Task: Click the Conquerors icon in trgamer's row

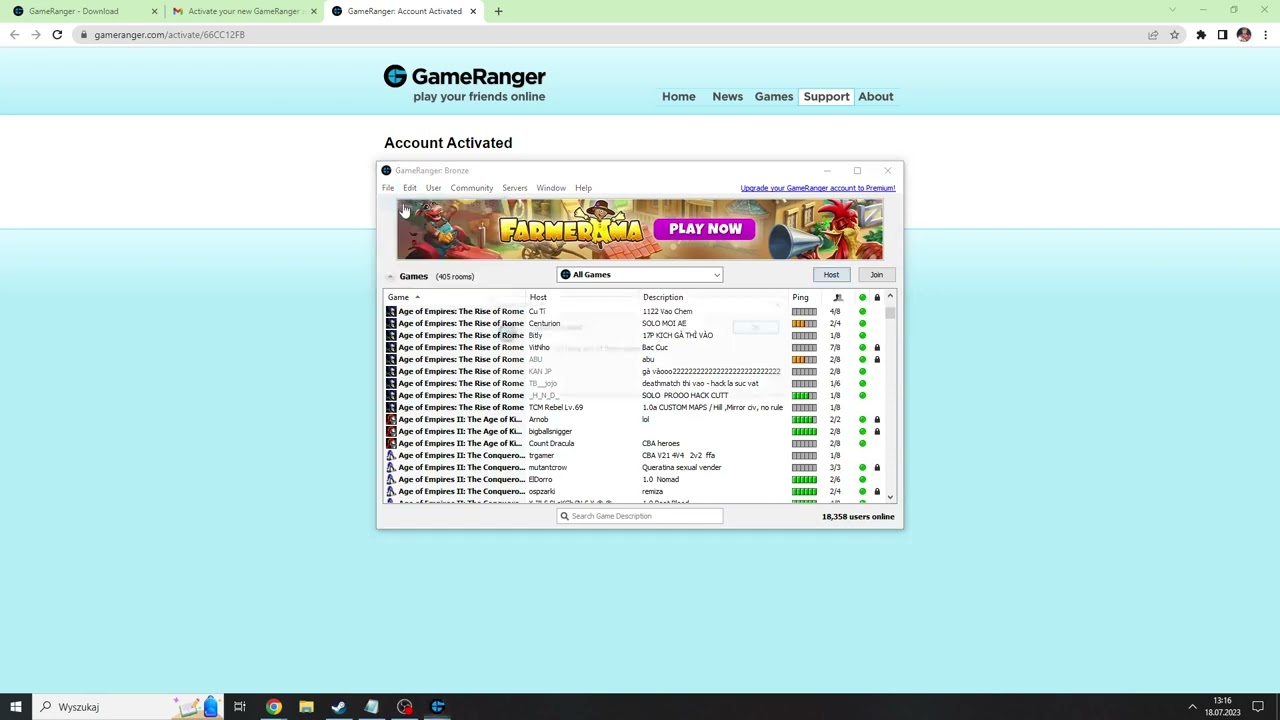Action: click(391, 455)
